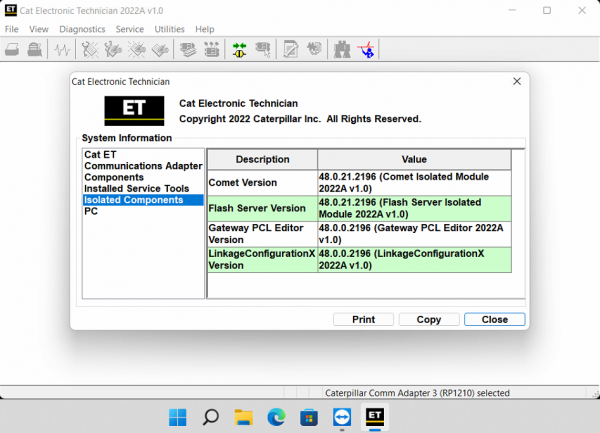The image size is (600, 433).
Task: Click the Close button in dialog
Action: point(495,319)
